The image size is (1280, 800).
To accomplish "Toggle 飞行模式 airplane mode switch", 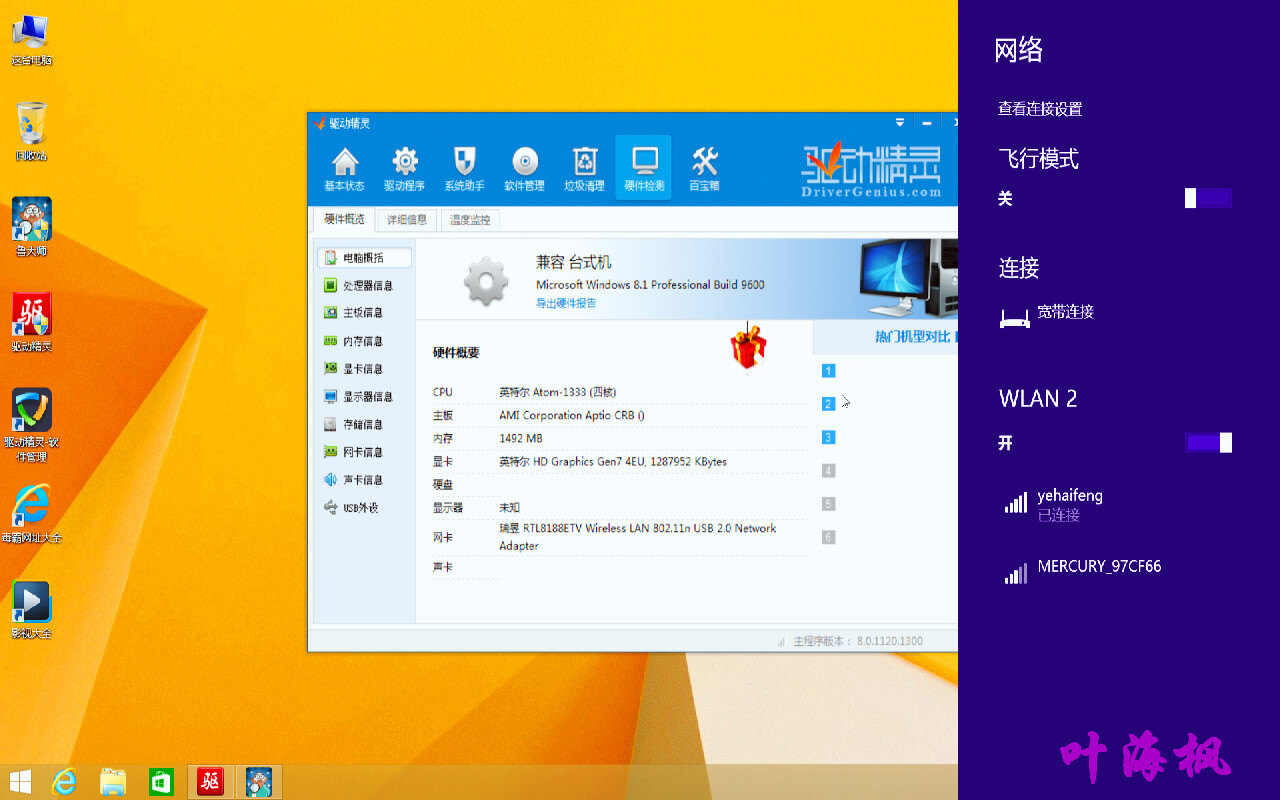I will point(1208,198).
